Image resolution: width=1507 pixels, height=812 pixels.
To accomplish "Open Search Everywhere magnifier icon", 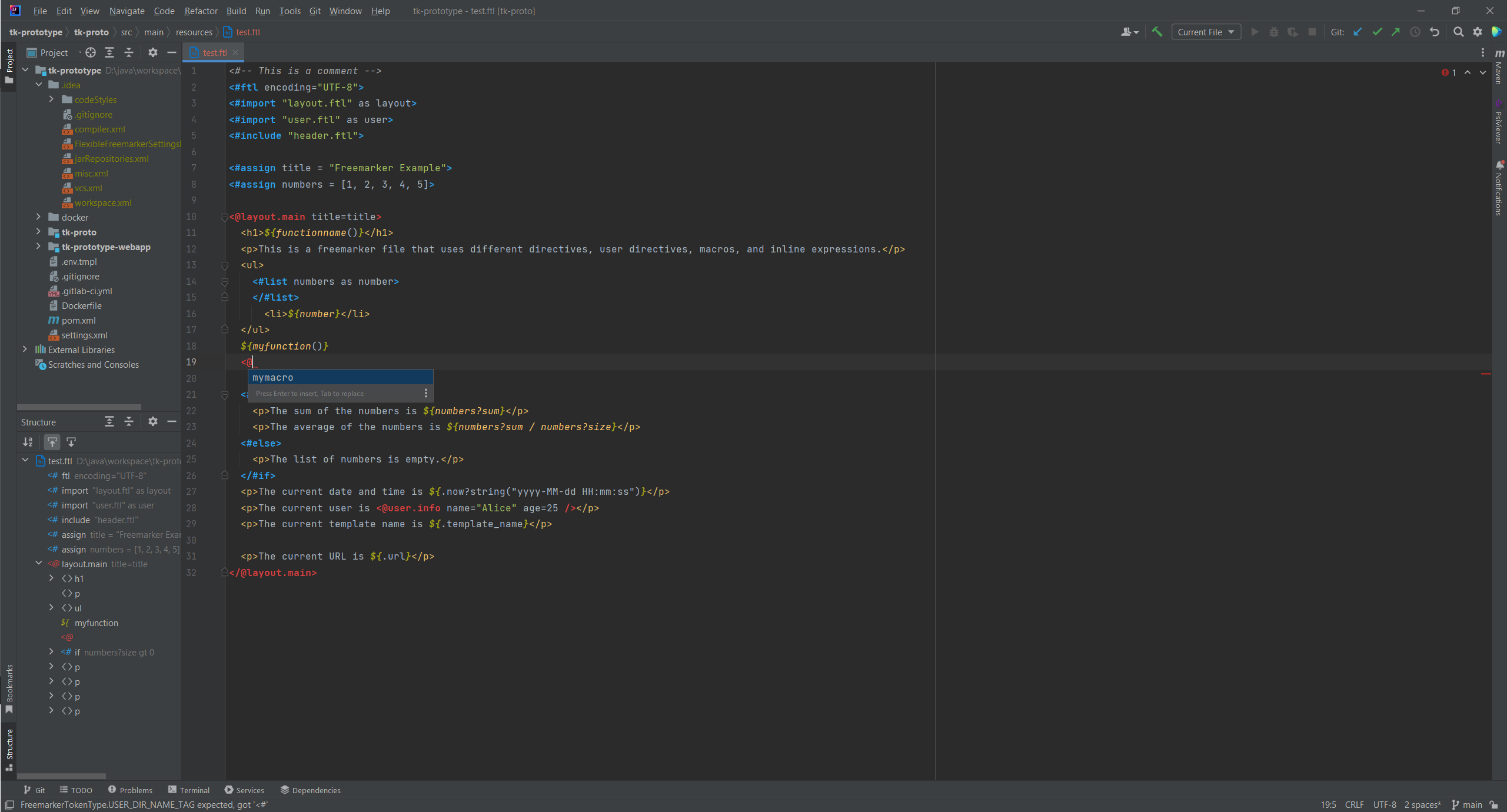I will pyautogui.click(x=1458, y=32).
